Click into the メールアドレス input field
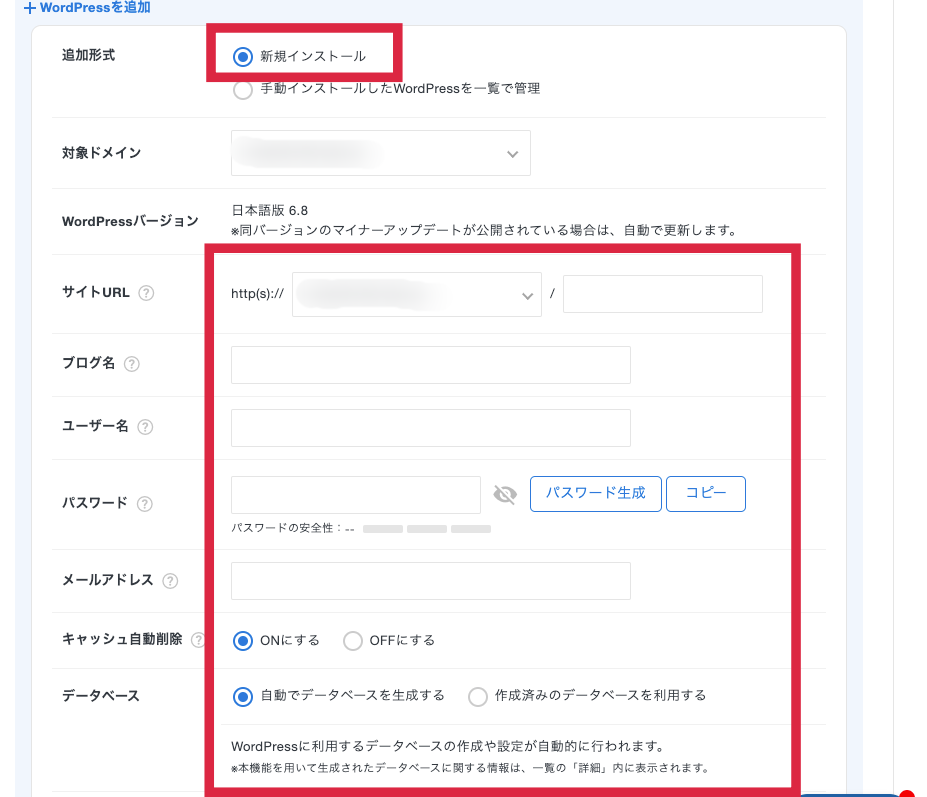This screenshot has width=927, height=797. 430,581
